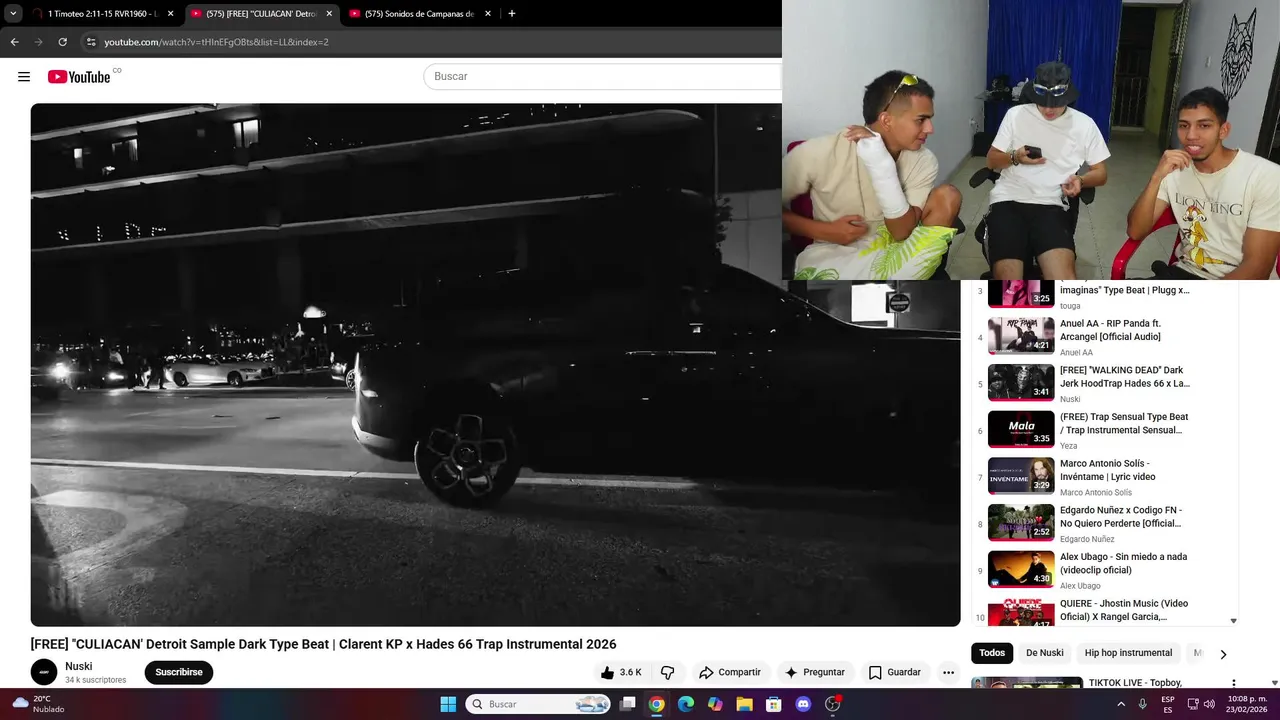Screen dimensions: 1280x720
Task: Ask about video with Preguntar
Action: point(815,672)
